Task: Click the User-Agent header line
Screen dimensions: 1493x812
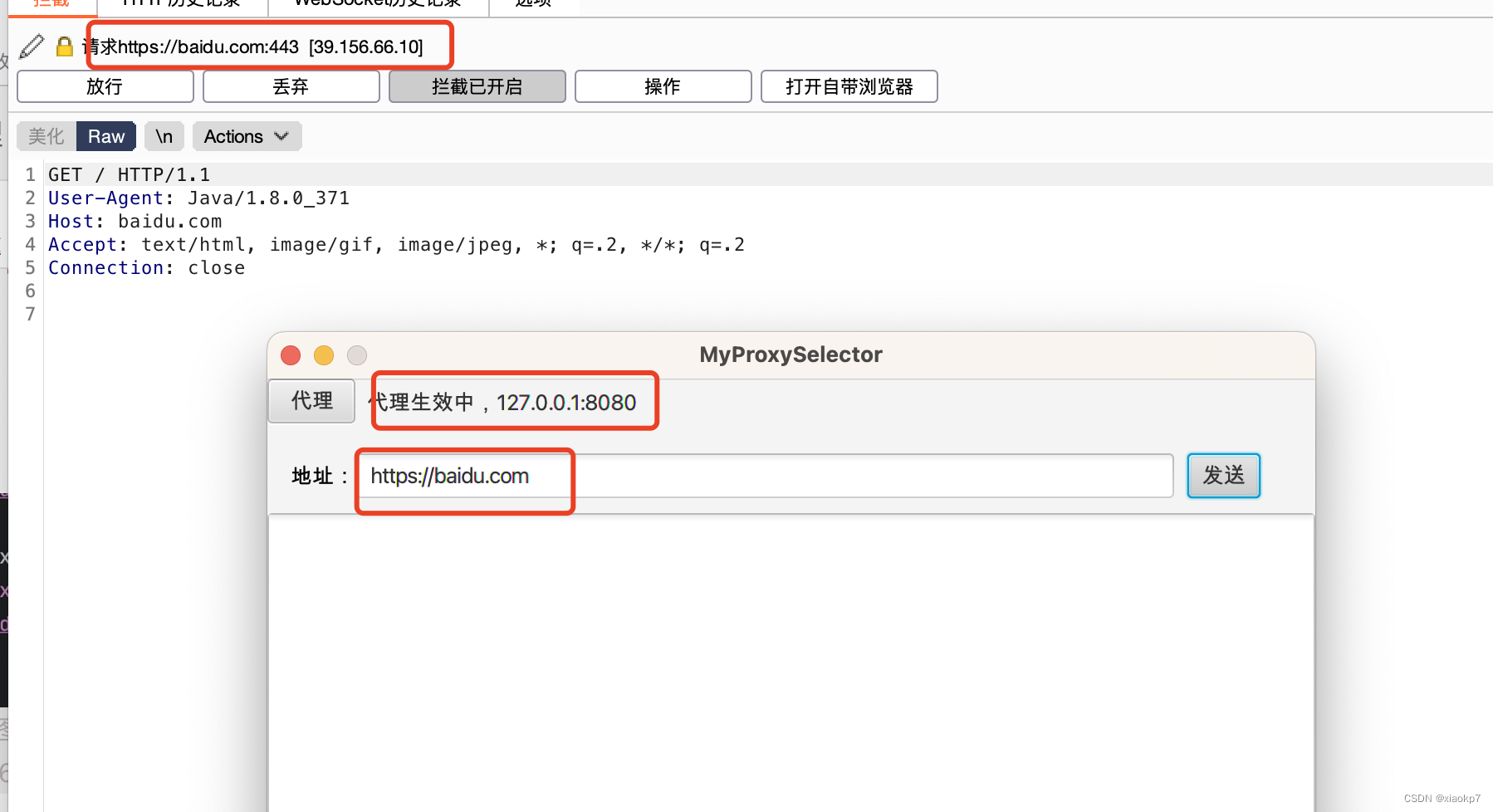Action: pos(198,198)
